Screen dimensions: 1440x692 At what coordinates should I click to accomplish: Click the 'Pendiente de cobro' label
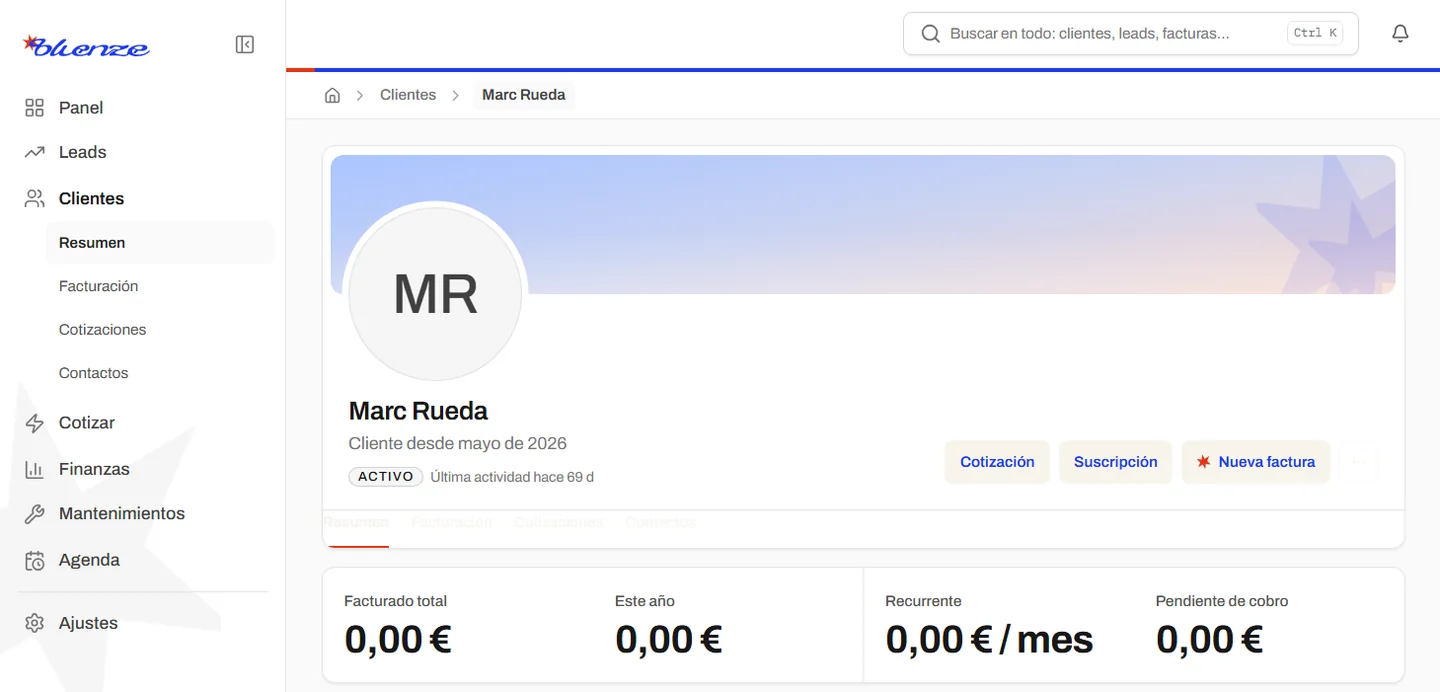tap(1222, 601)
